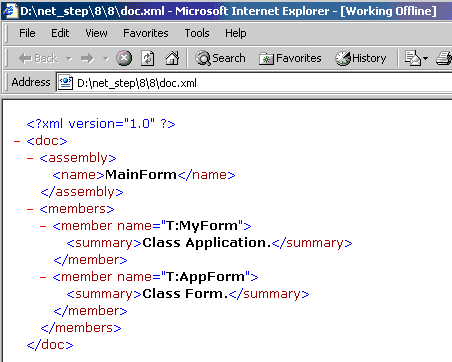The width and height of the screenshot is (452, 362).
Task: Open the View menu
Action: pyautogui.click(x=96, y=33)
